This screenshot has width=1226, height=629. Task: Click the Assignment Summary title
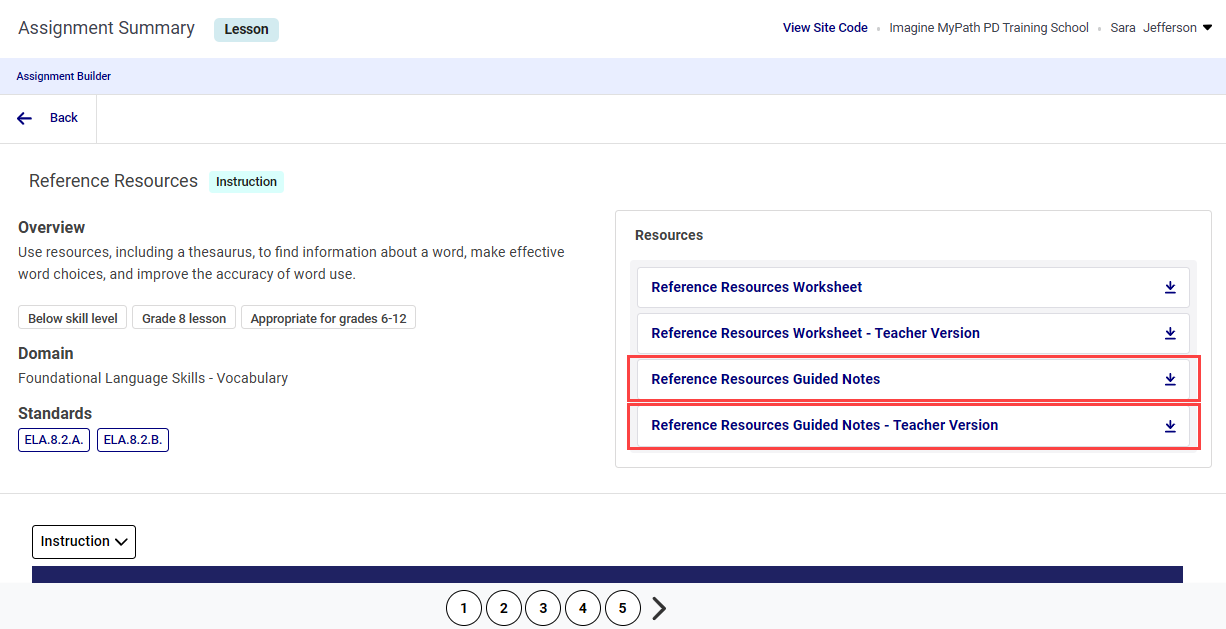(x=106, y=28)
